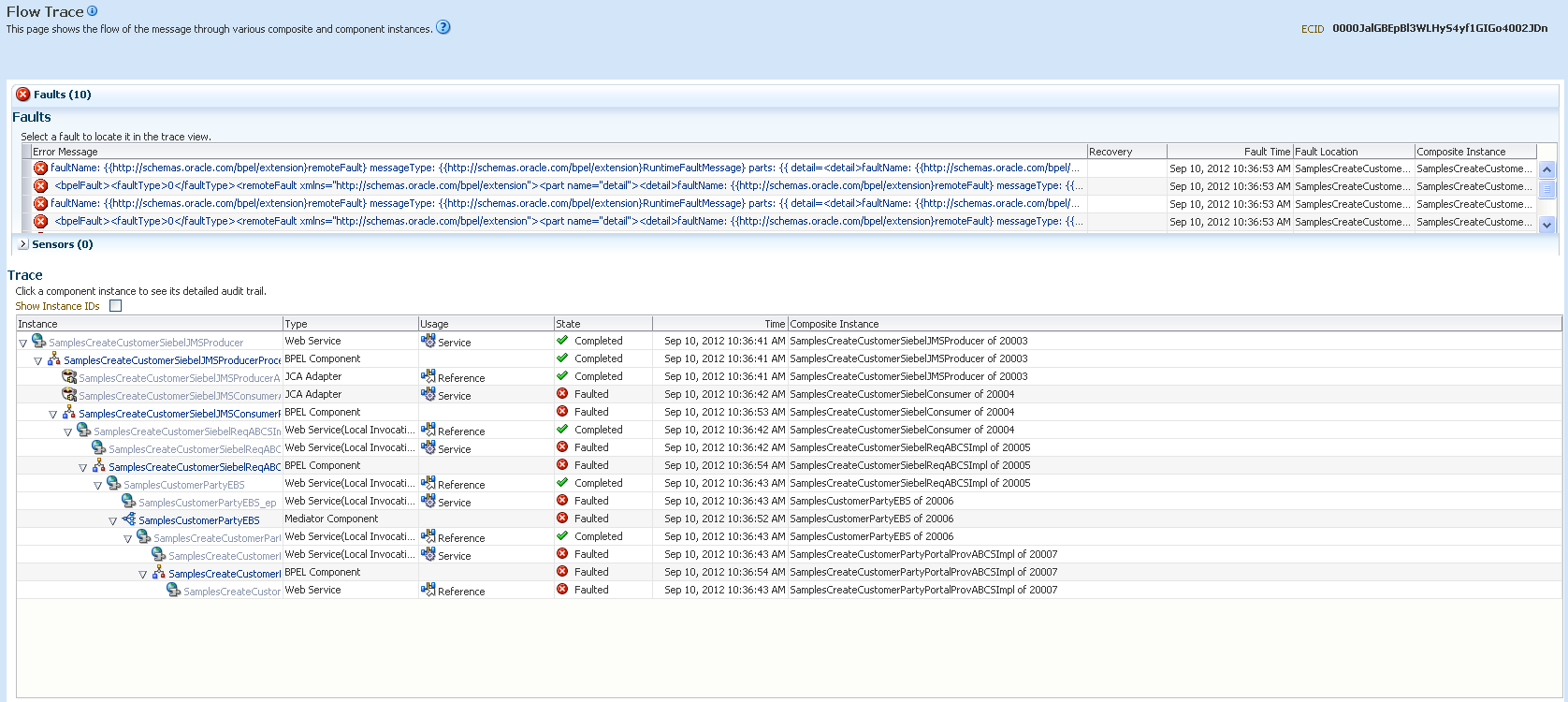The height and width of the screenshot is (702, 1568).
Task: Click Reference usage icon in JCA Adapter Completed row
Action: tap(428, 376)
